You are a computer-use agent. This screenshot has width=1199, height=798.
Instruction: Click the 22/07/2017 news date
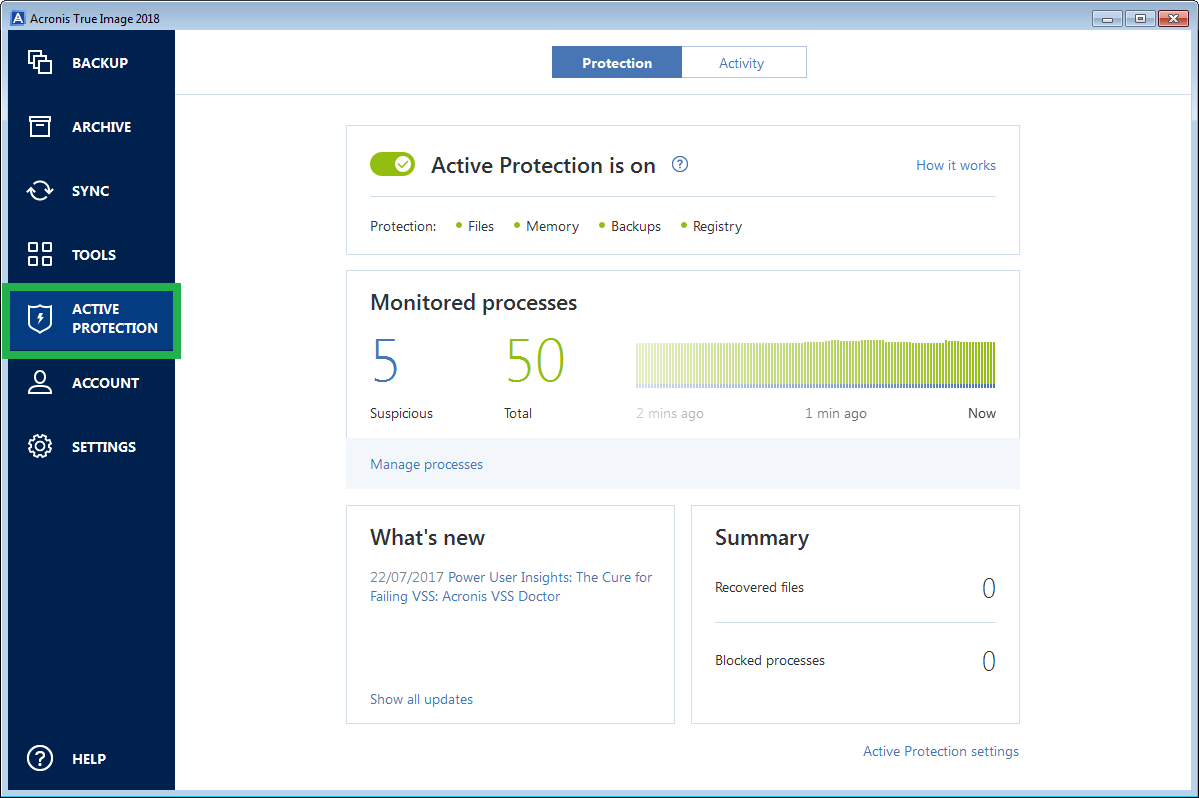click(407, 577)
